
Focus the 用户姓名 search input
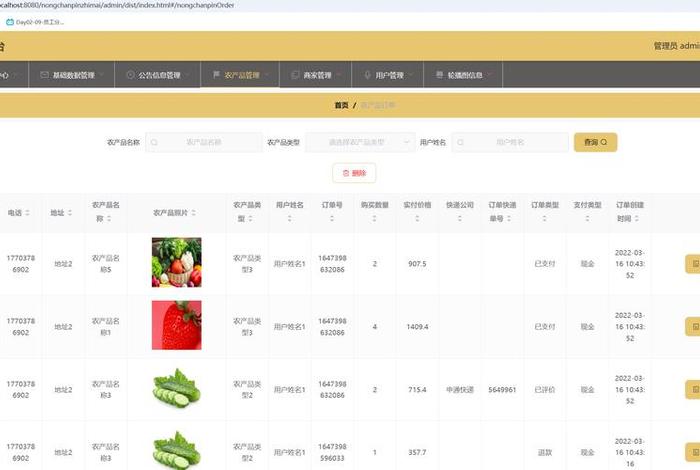(x=510, y=142)
